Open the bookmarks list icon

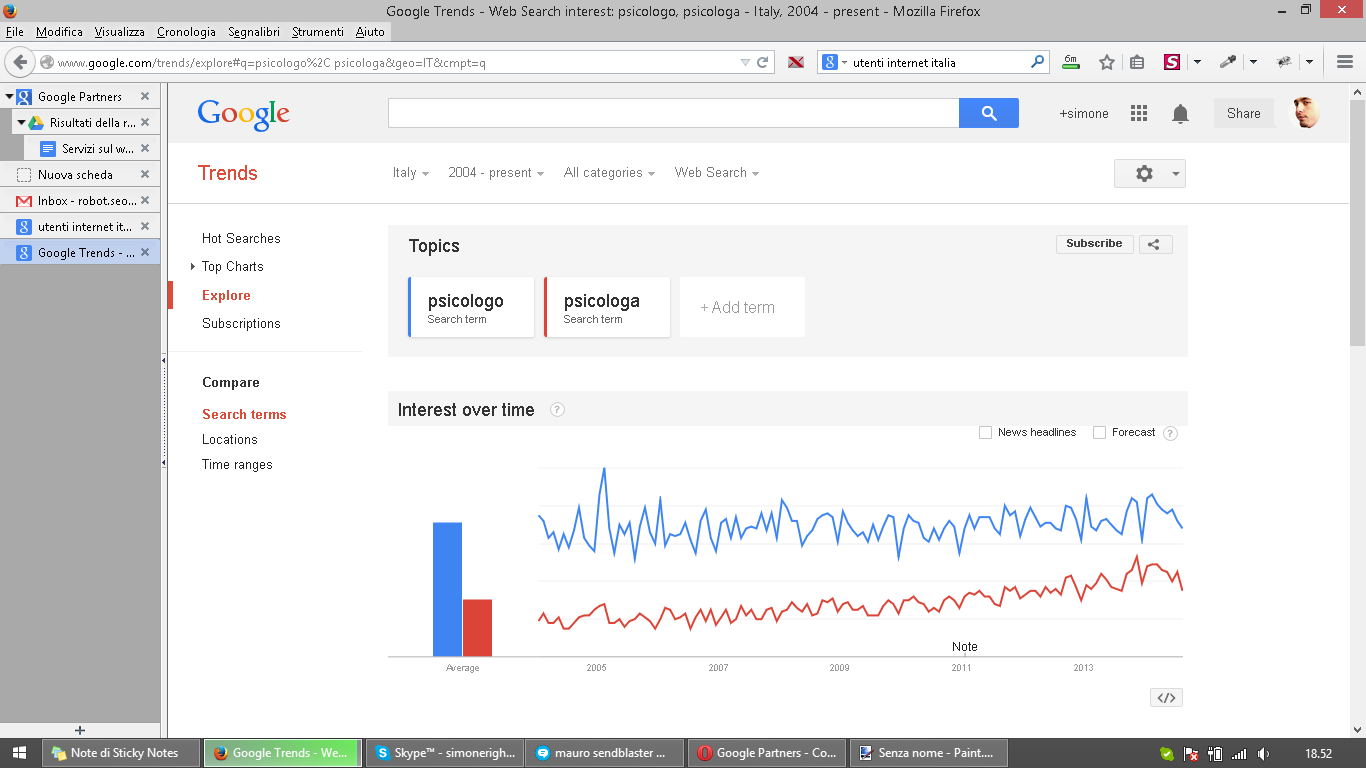coord(1137,62)
